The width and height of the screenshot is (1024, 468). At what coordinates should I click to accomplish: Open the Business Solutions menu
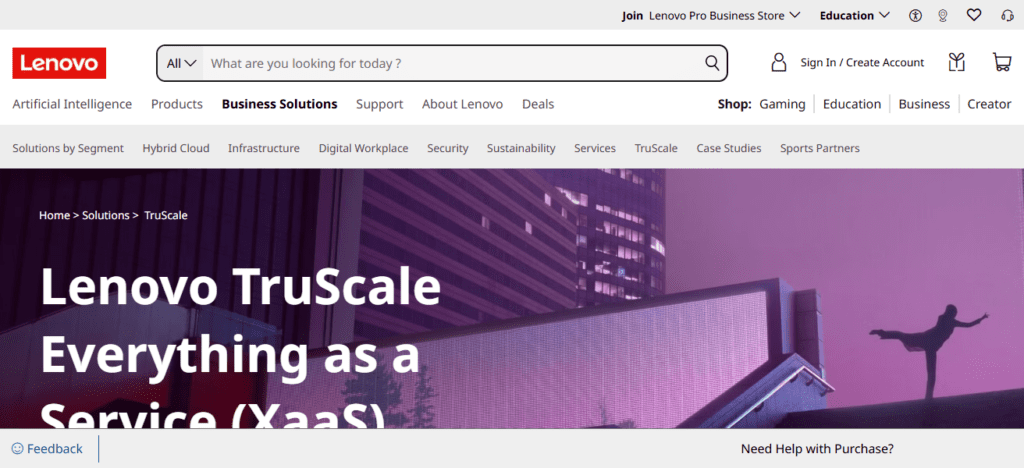280,104
